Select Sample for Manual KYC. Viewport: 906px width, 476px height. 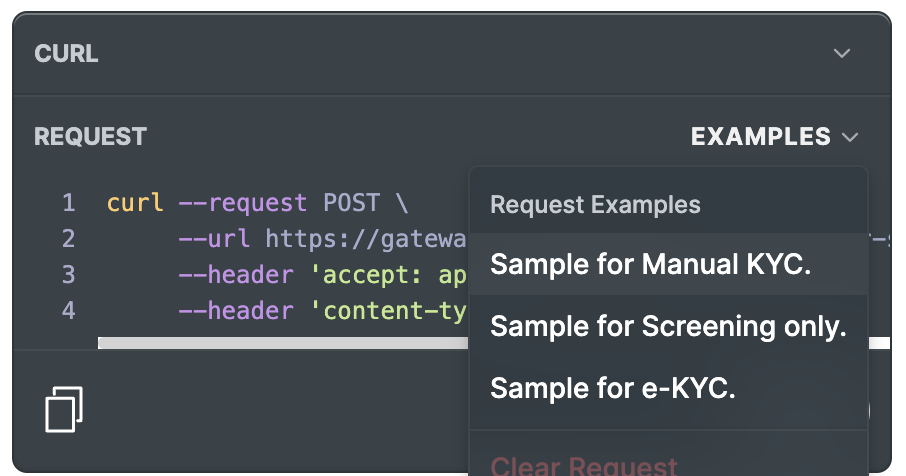click(651, 264)
